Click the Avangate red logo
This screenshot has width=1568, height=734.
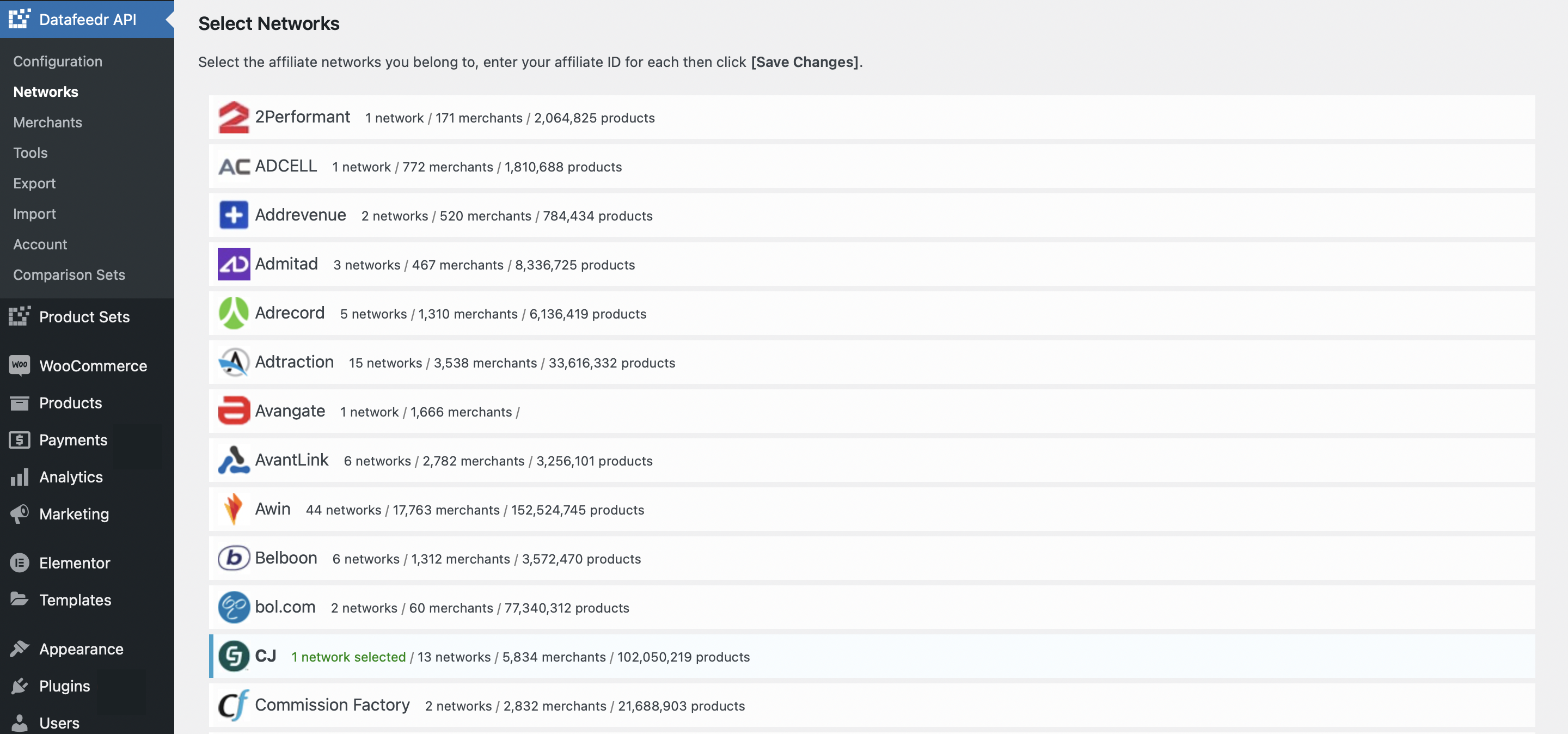pos(234,411)
